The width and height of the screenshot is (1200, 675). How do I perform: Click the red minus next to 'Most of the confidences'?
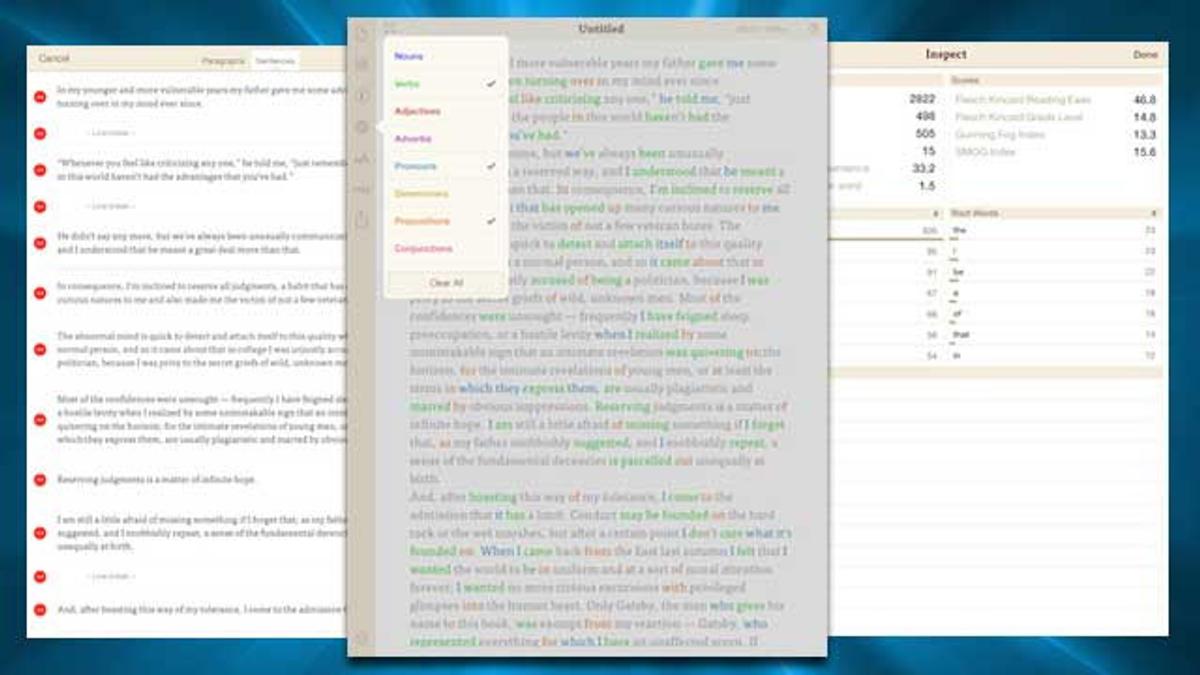tap(40, 420)
